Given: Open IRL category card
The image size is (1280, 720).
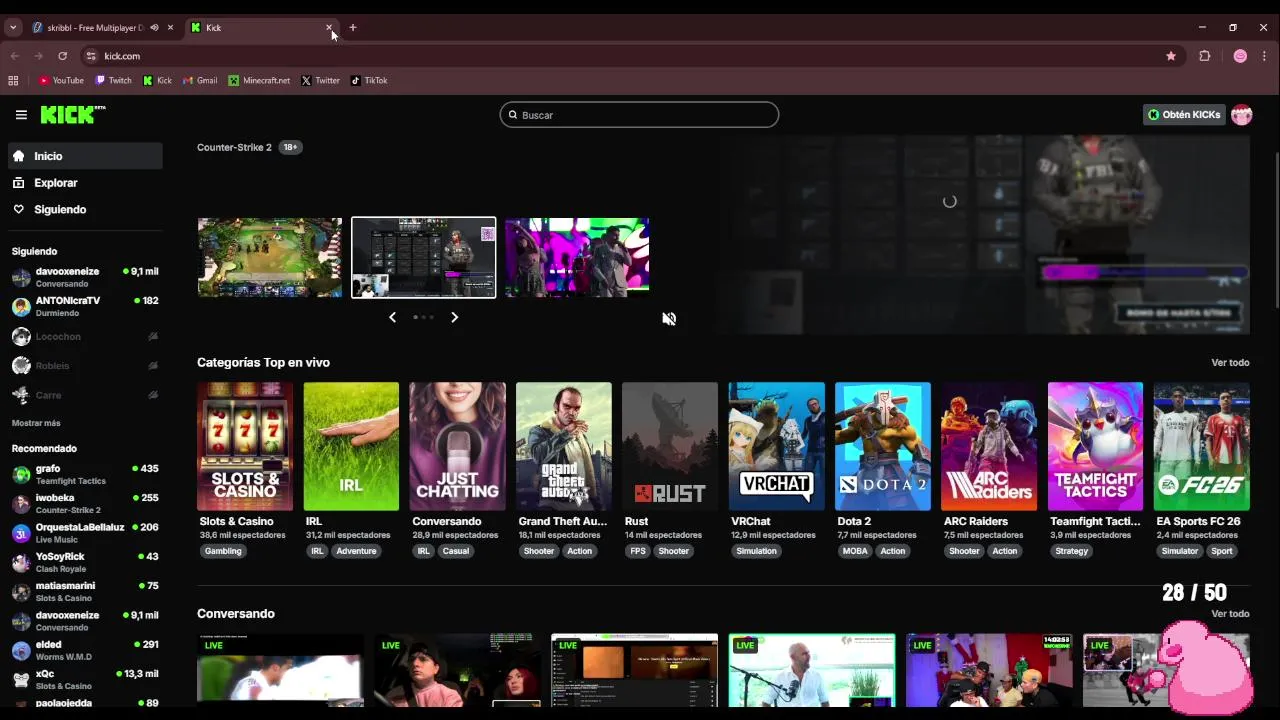Looking at the screenshot, I should point(351,446).
